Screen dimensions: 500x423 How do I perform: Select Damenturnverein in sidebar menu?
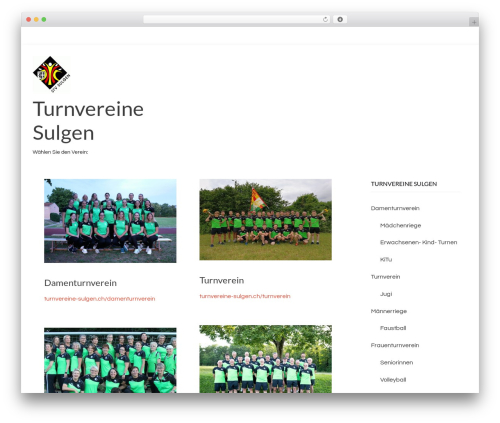tap(395, 208)
